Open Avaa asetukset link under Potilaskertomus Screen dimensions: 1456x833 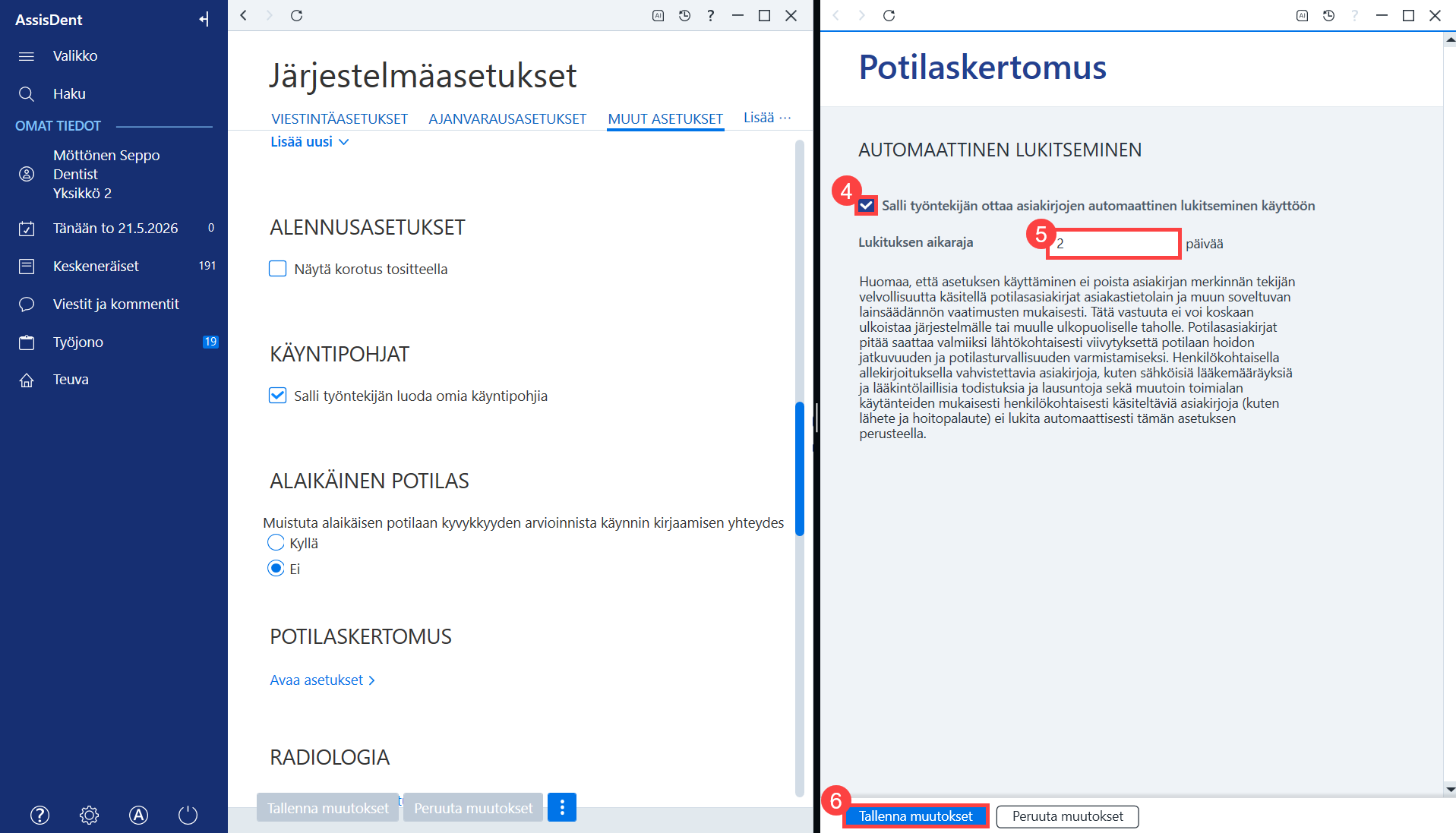323,680
